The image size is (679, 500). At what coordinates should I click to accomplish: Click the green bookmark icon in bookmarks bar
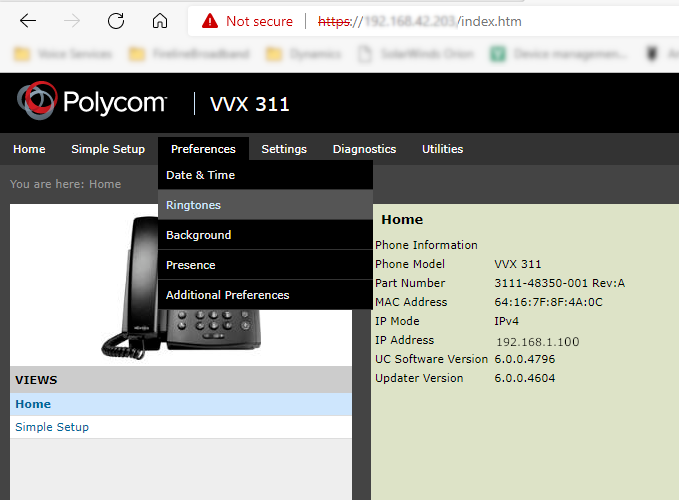pos(498,54)
